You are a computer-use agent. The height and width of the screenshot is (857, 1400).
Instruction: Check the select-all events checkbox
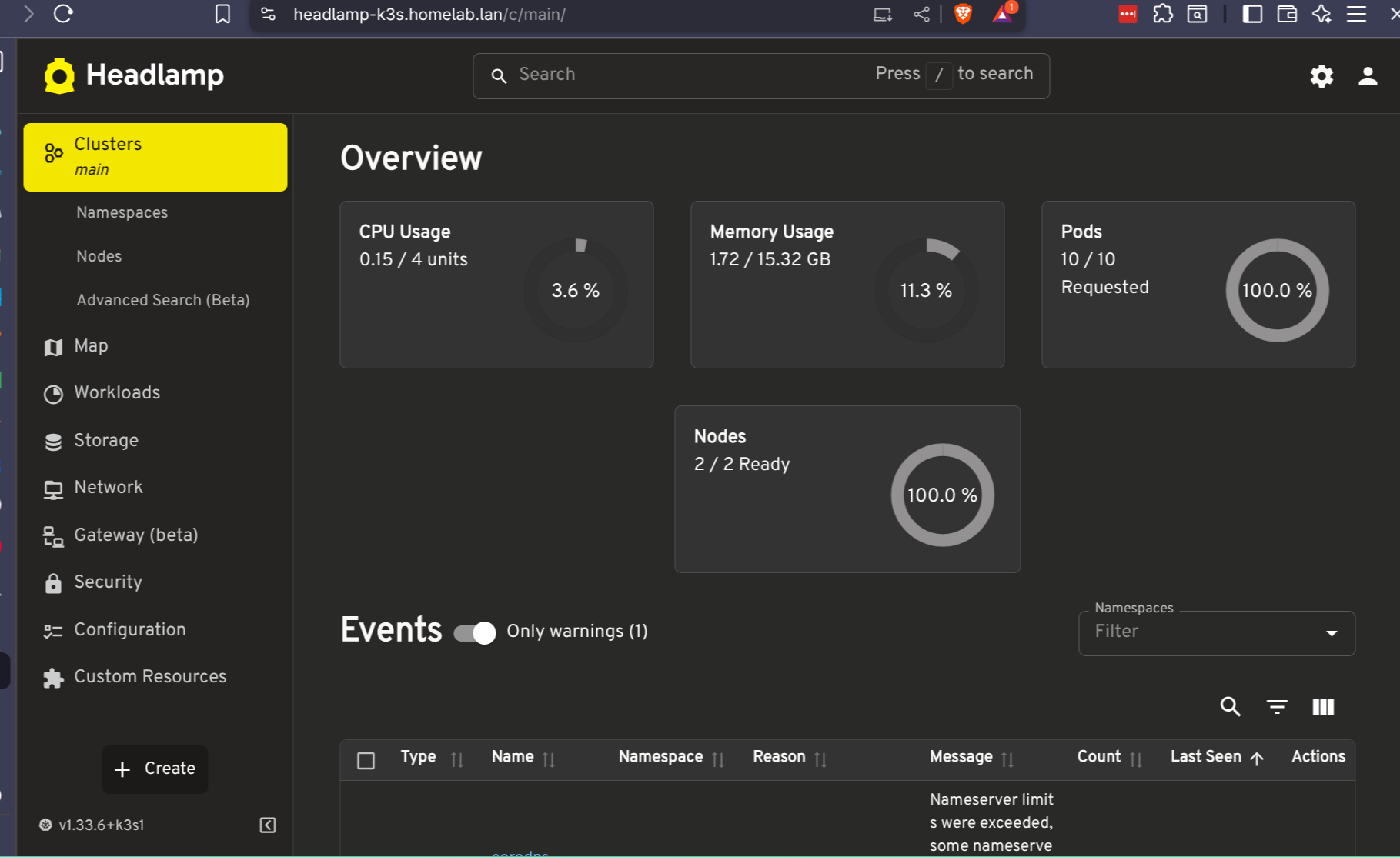point(366,760)
